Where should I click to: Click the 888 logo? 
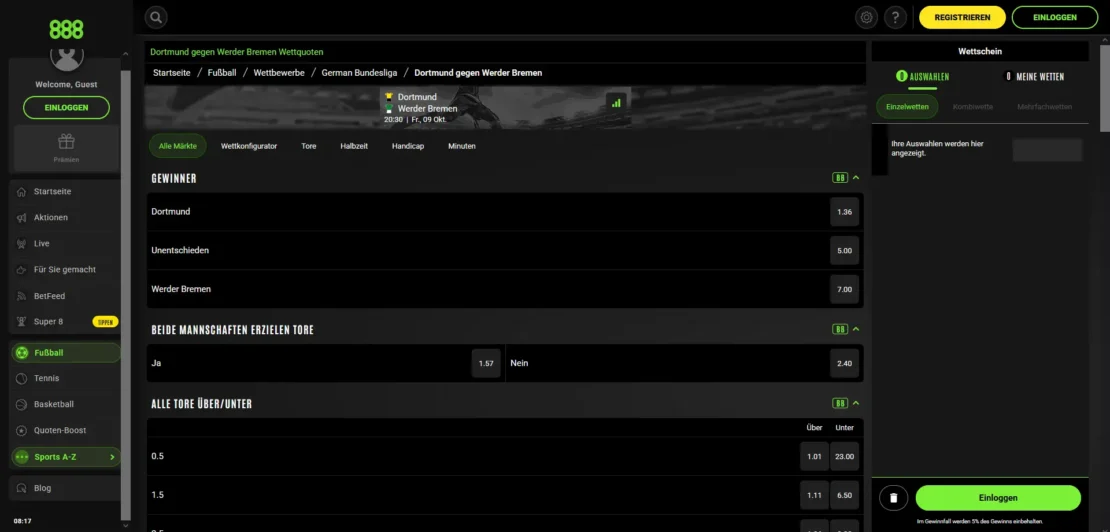pos(66,30)
